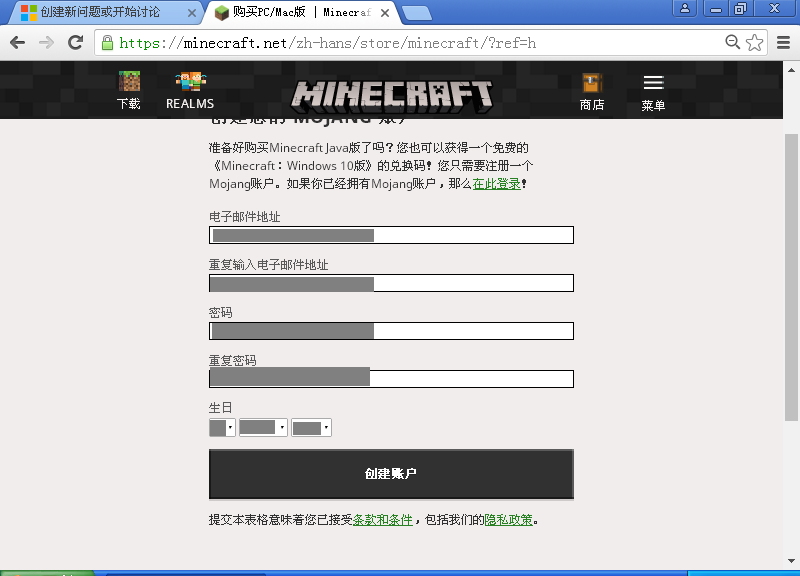Open the REALMS characters icon

pos(190,81)
